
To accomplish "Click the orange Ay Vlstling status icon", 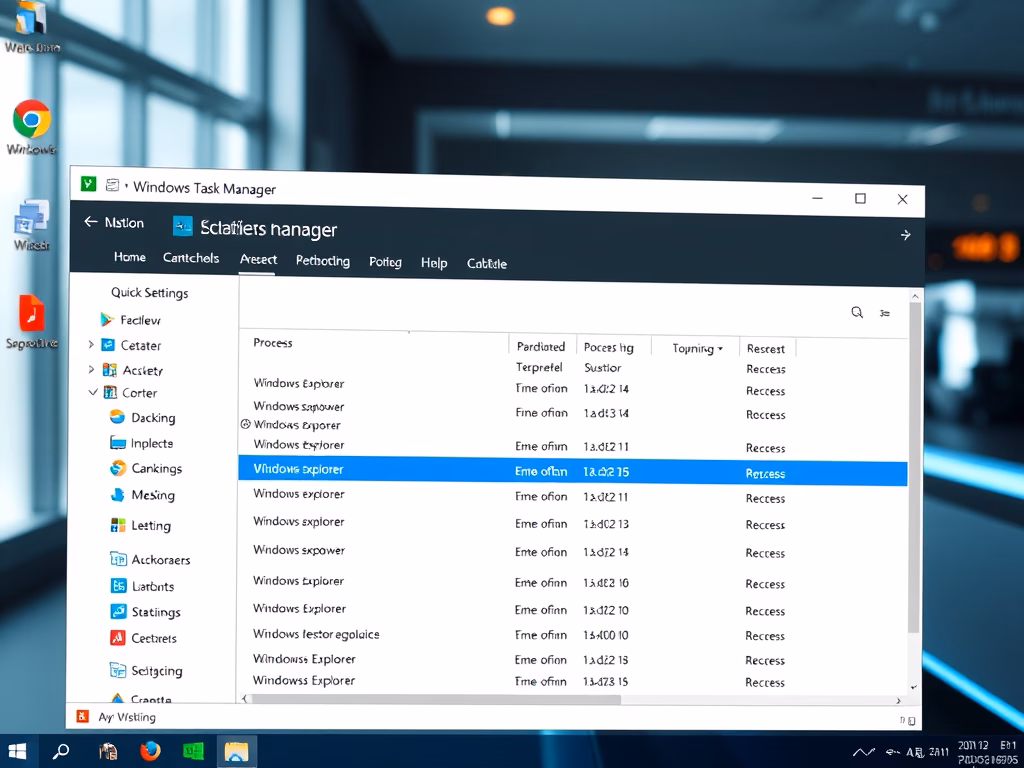I will tap(83, 716).
